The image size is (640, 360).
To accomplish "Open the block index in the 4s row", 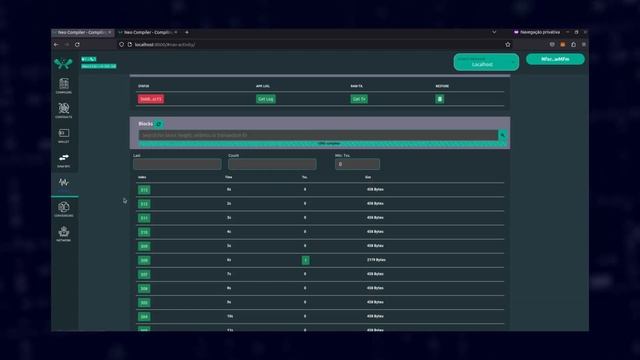I will click(x=144, y=232).
